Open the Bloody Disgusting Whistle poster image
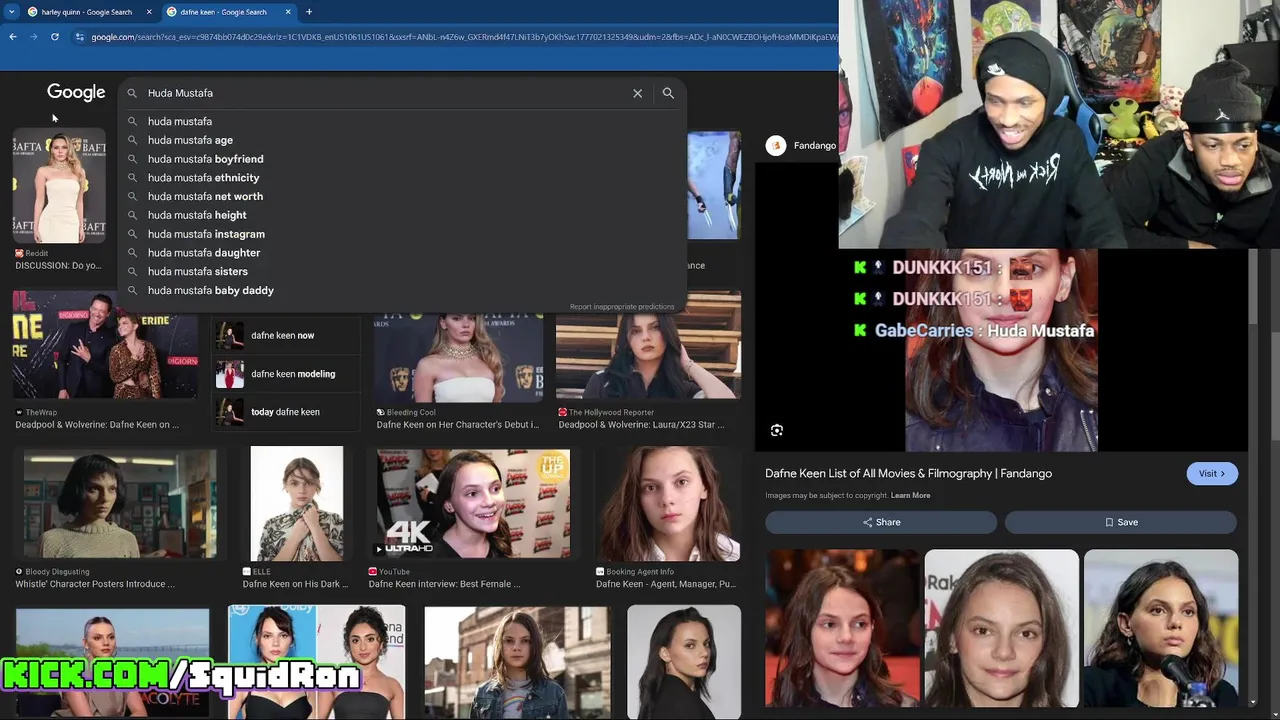Viewport: 1280px width, 720px height. [120, 504]
